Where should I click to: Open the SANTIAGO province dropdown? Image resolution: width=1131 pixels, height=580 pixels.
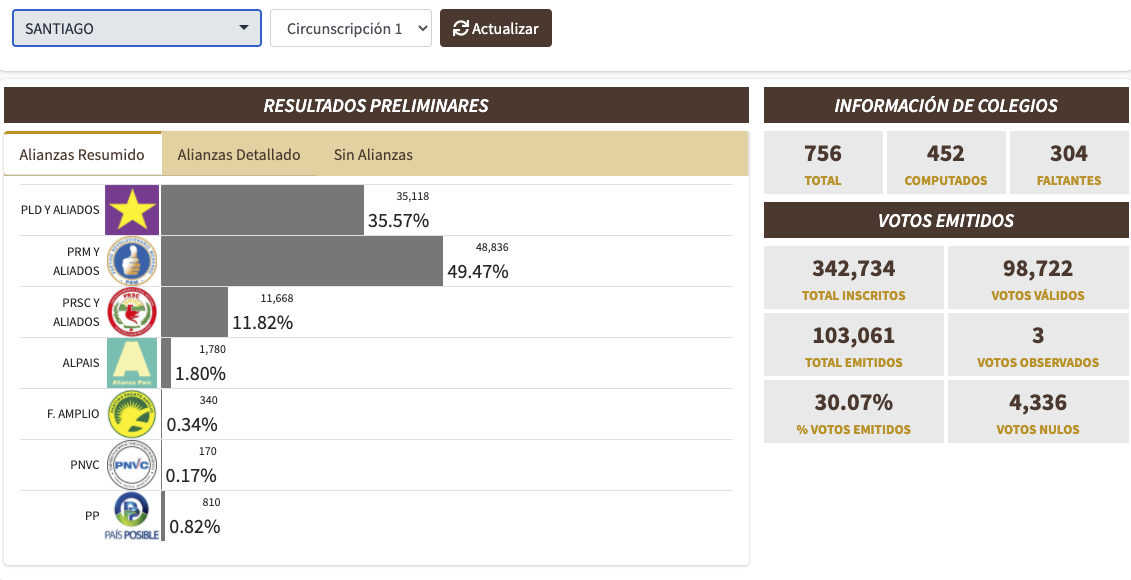tap(137, 28)
